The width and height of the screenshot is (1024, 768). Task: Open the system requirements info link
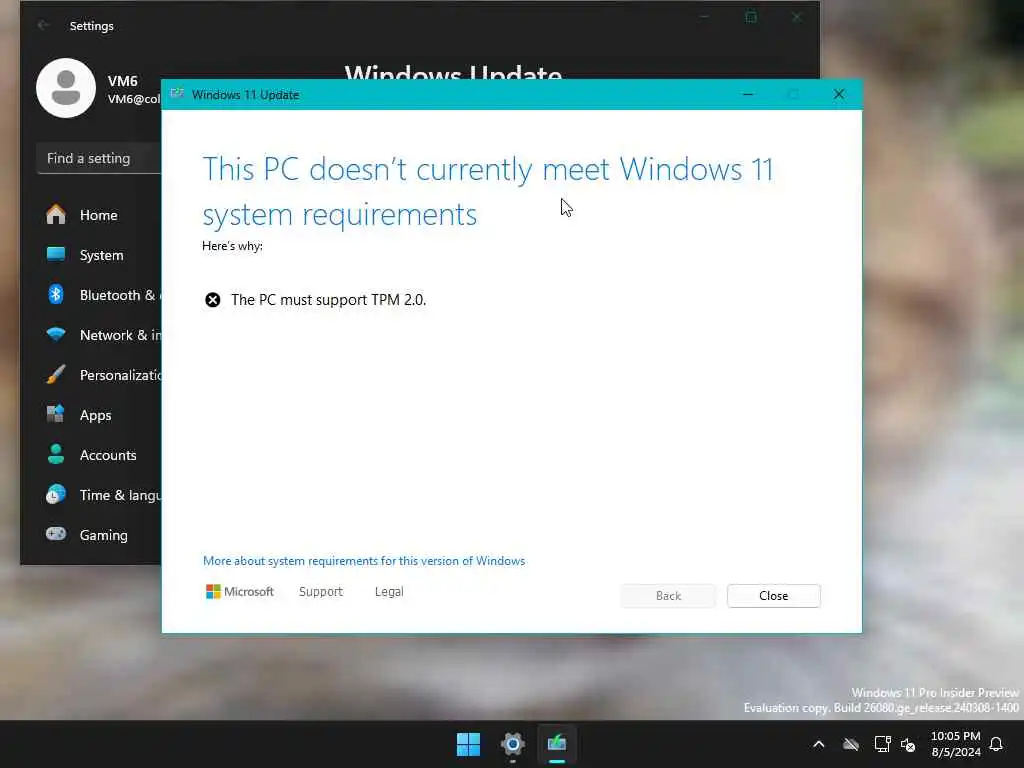pos(364,561)
